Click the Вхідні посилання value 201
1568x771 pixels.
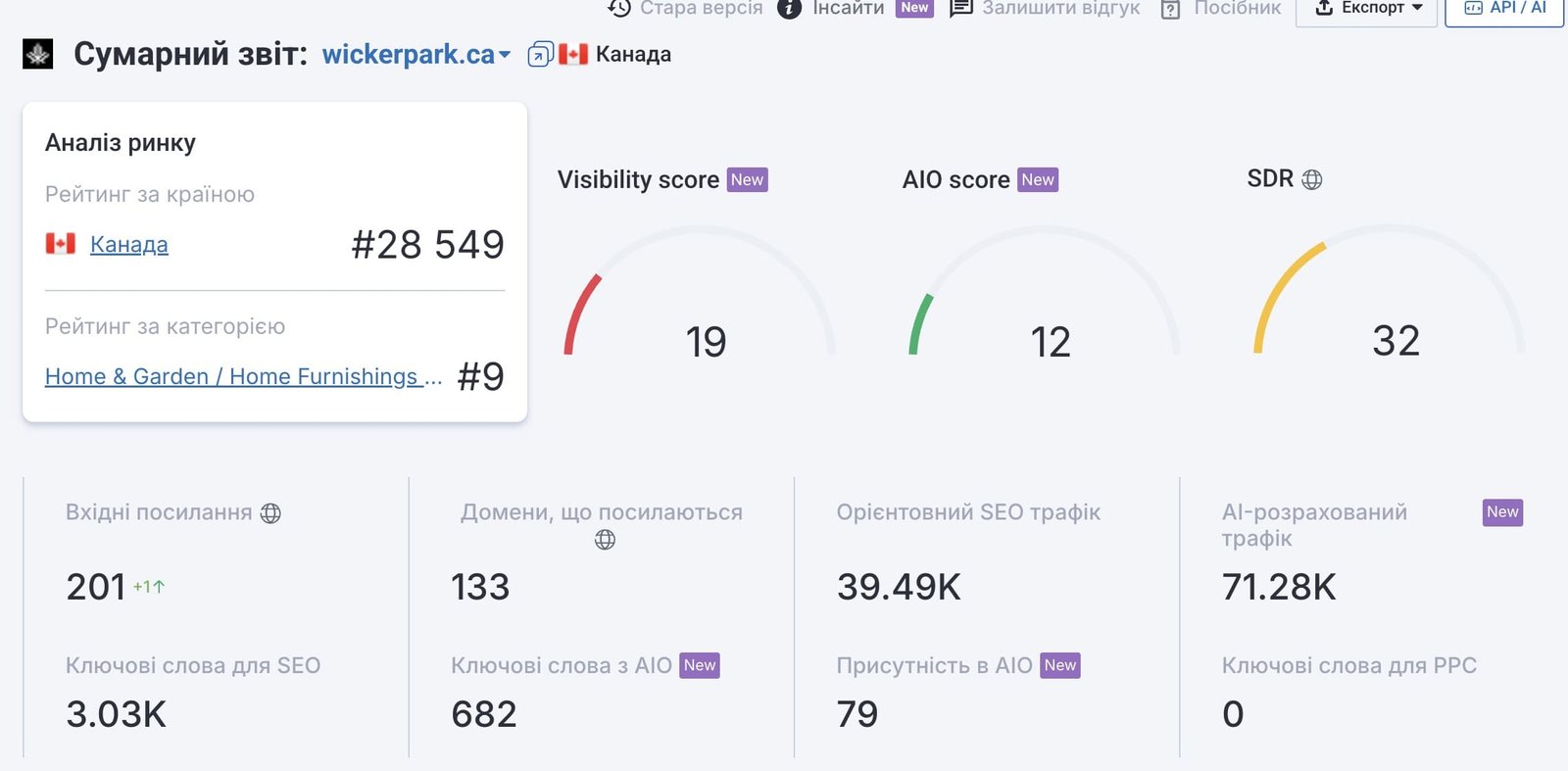96,587
